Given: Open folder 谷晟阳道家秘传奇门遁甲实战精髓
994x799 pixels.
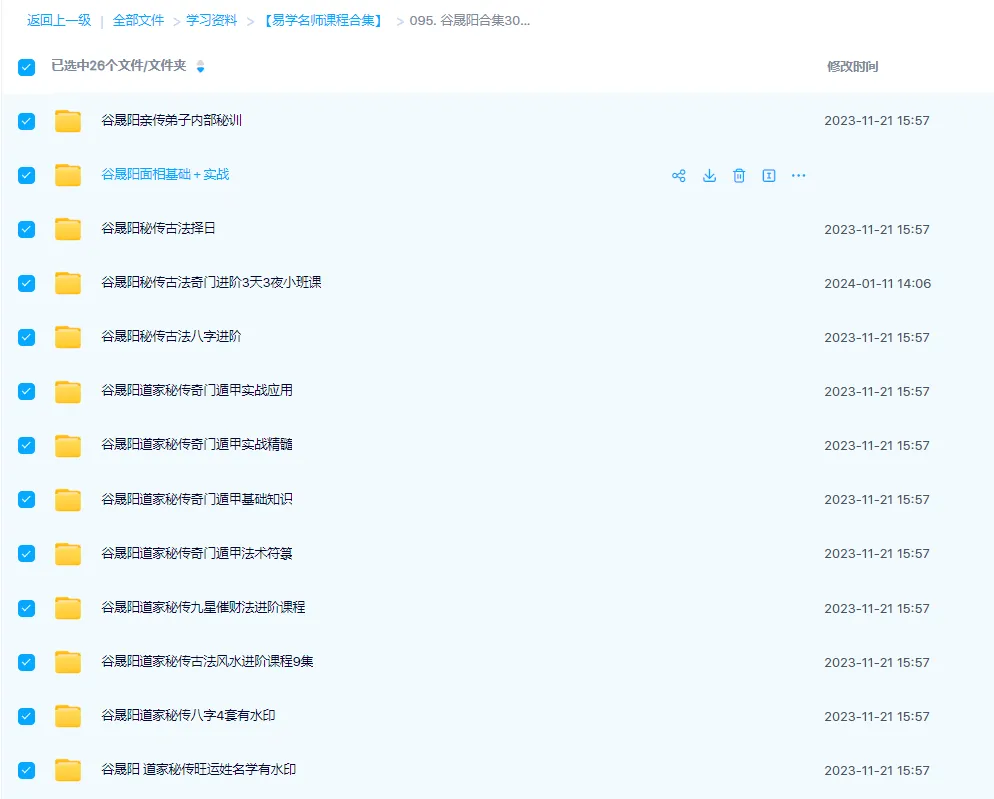Looking at the screenshot, I should 197,444.
